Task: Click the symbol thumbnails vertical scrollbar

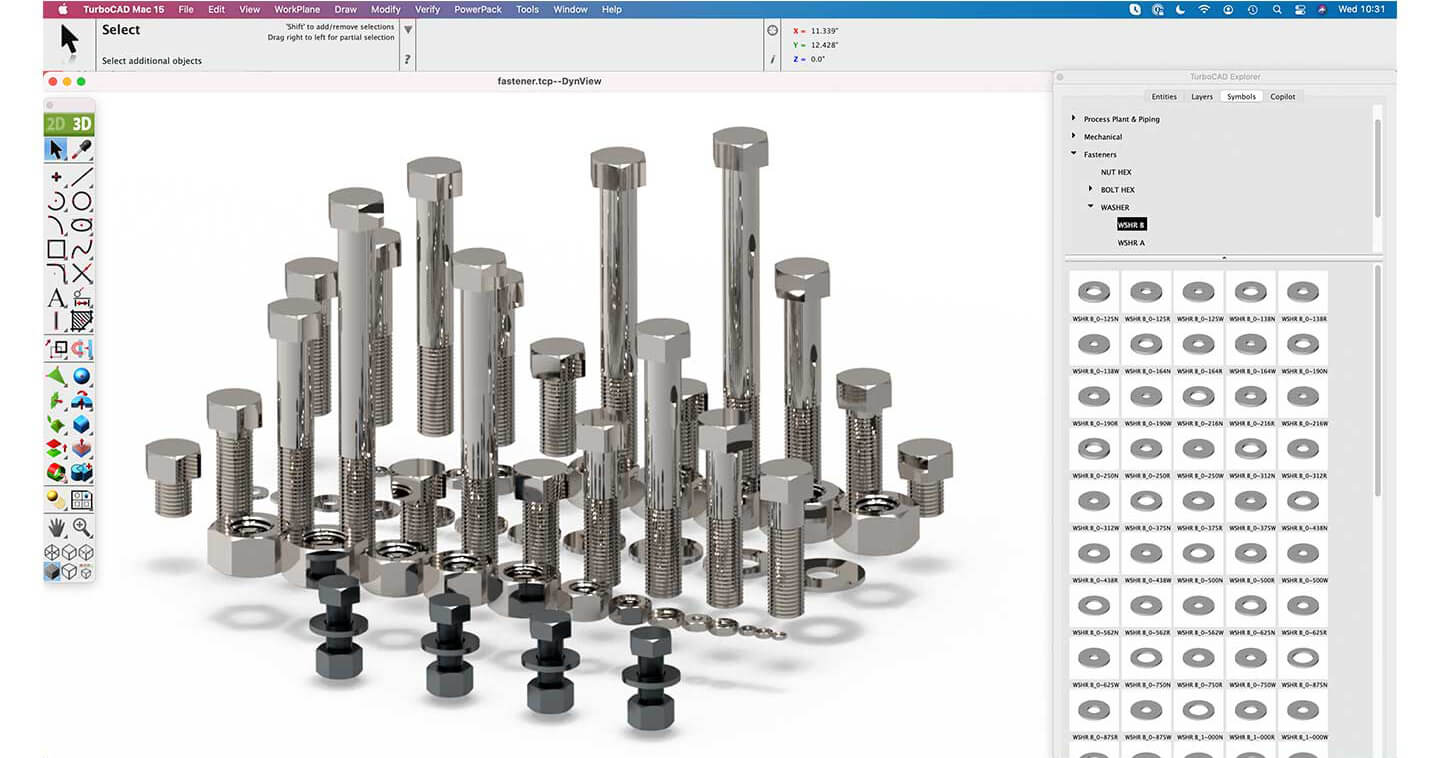Action: click(x=1378, y=380)
